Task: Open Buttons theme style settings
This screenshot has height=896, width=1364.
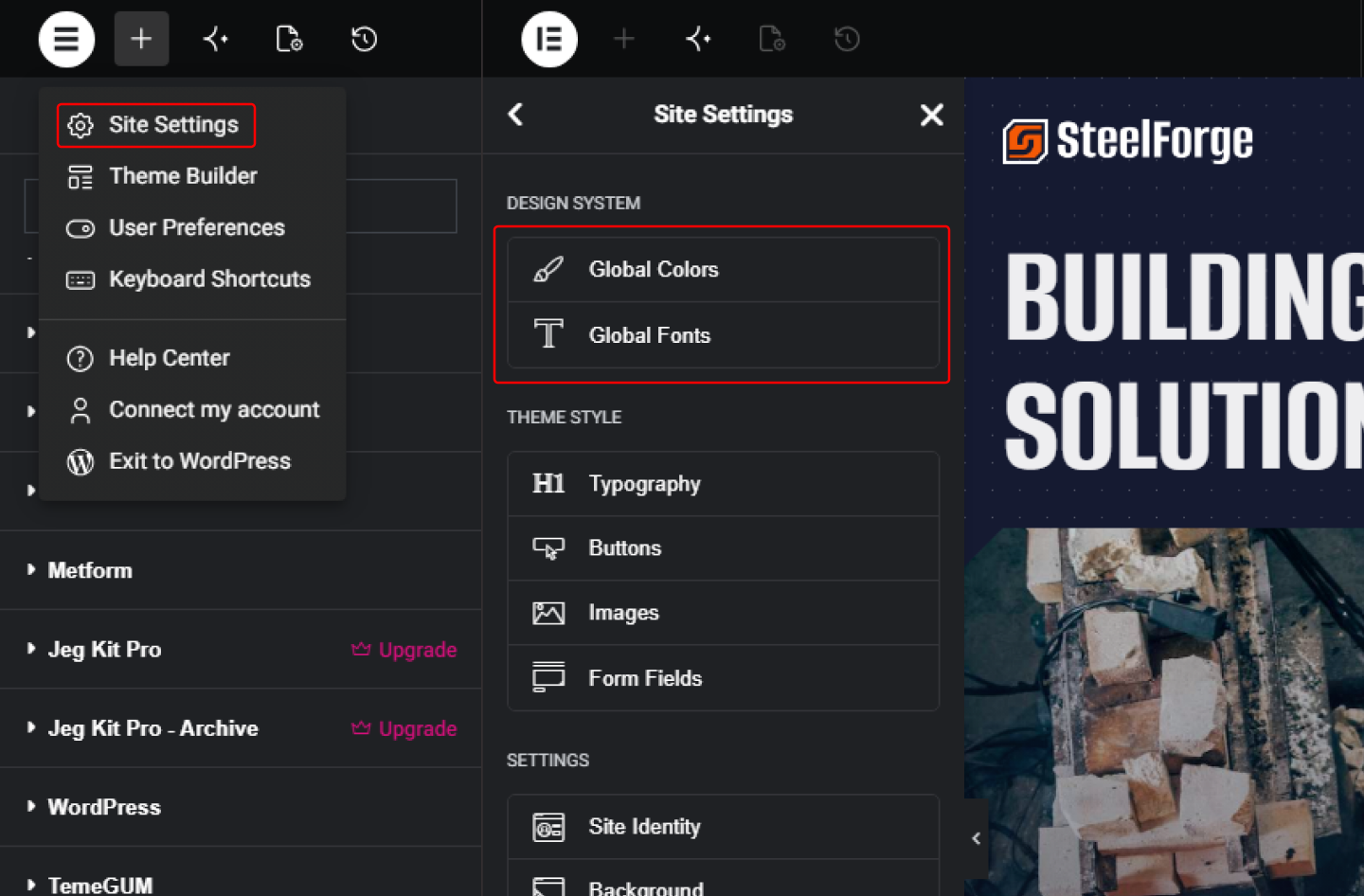Action: 723,548
